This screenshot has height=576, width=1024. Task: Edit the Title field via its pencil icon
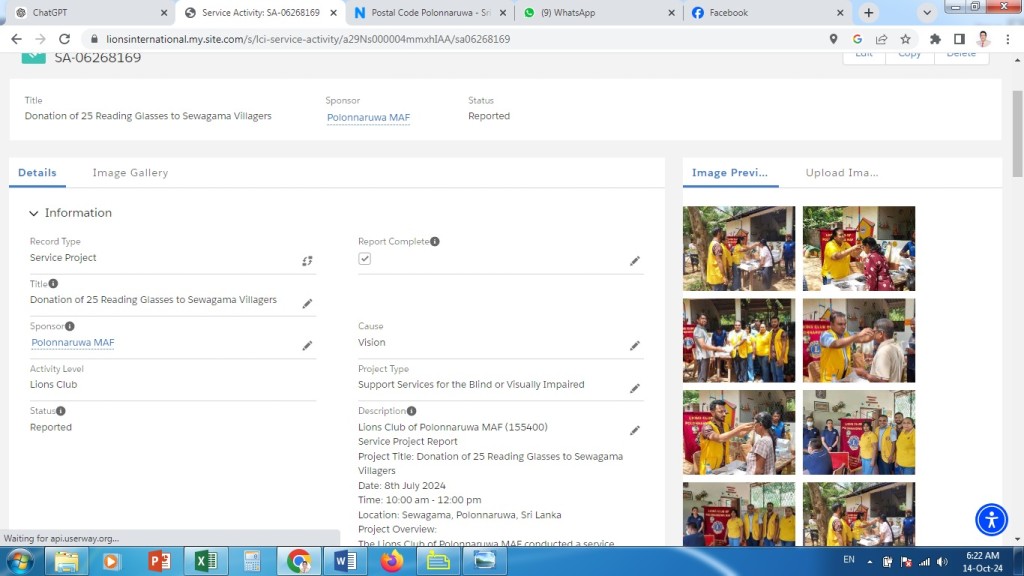click(x=307, y=304)
